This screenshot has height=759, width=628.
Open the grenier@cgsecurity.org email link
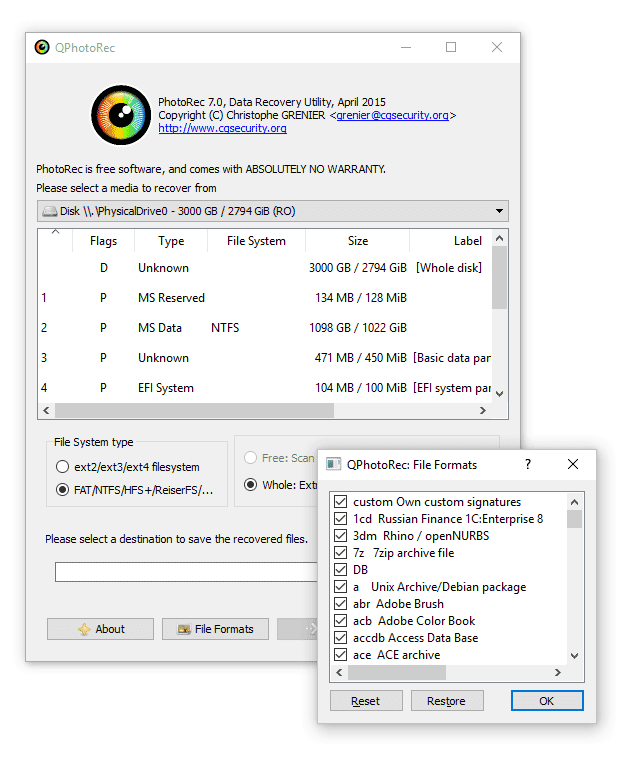(392, 115)
